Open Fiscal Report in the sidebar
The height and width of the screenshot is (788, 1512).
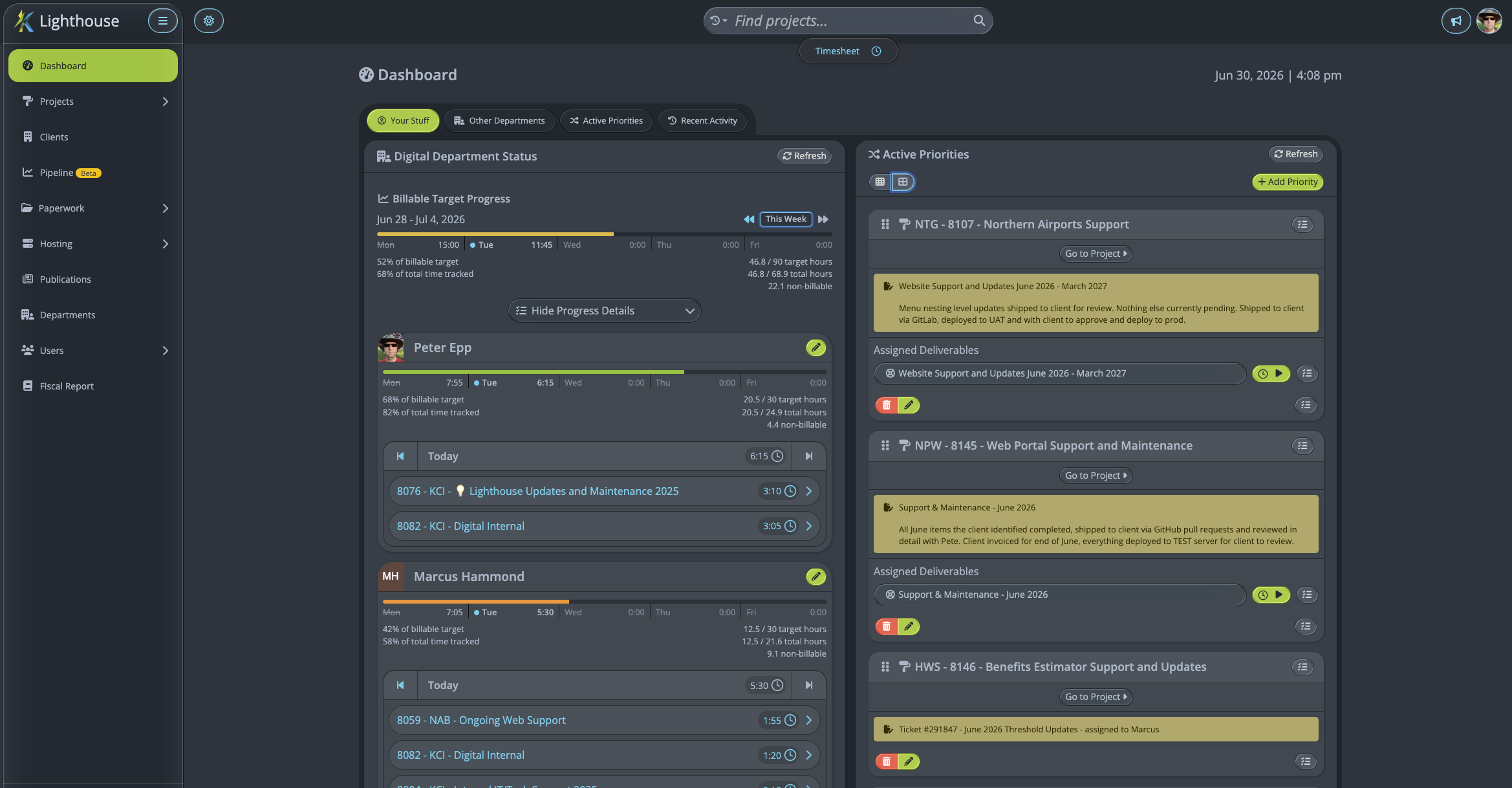point(93,386)
